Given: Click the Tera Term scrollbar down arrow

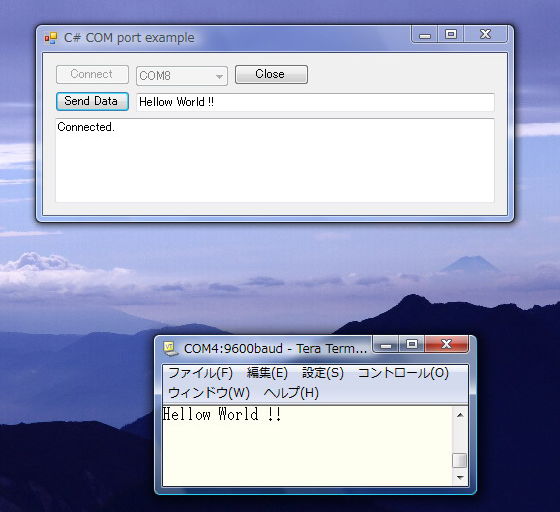Looking at the screenshot, I should coord(460,478).
